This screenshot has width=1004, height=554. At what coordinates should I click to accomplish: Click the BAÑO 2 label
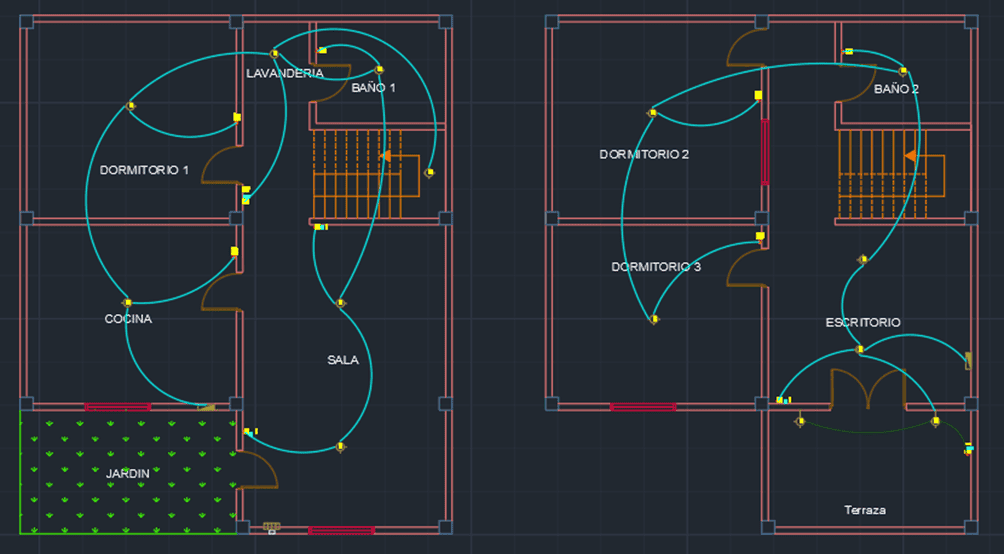coord(896,89)
